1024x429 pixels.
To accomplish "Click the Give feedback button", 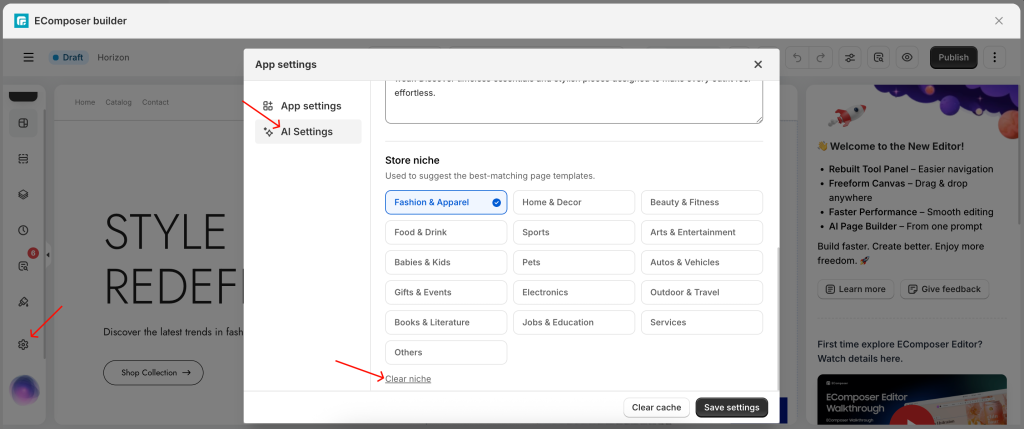I will (944, 289).
